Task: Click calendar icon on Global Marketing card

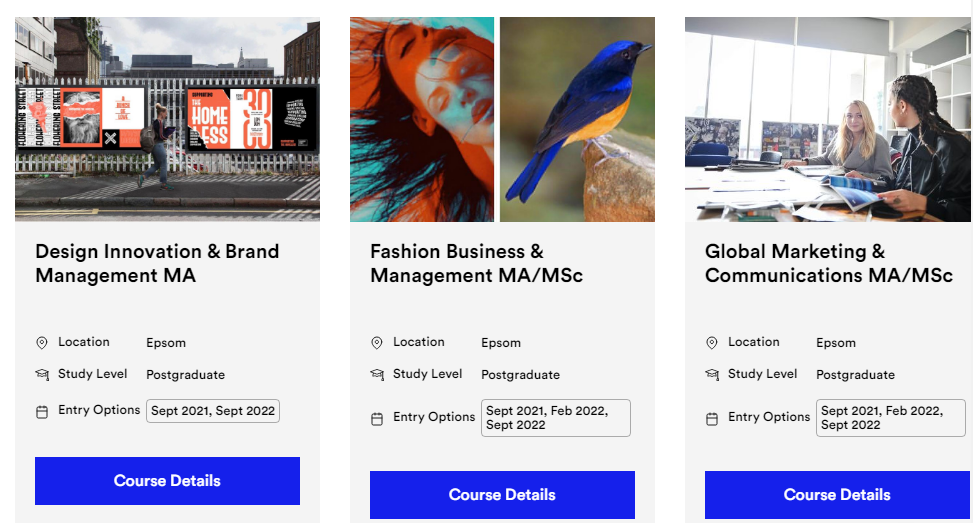Action: [712, 418]
